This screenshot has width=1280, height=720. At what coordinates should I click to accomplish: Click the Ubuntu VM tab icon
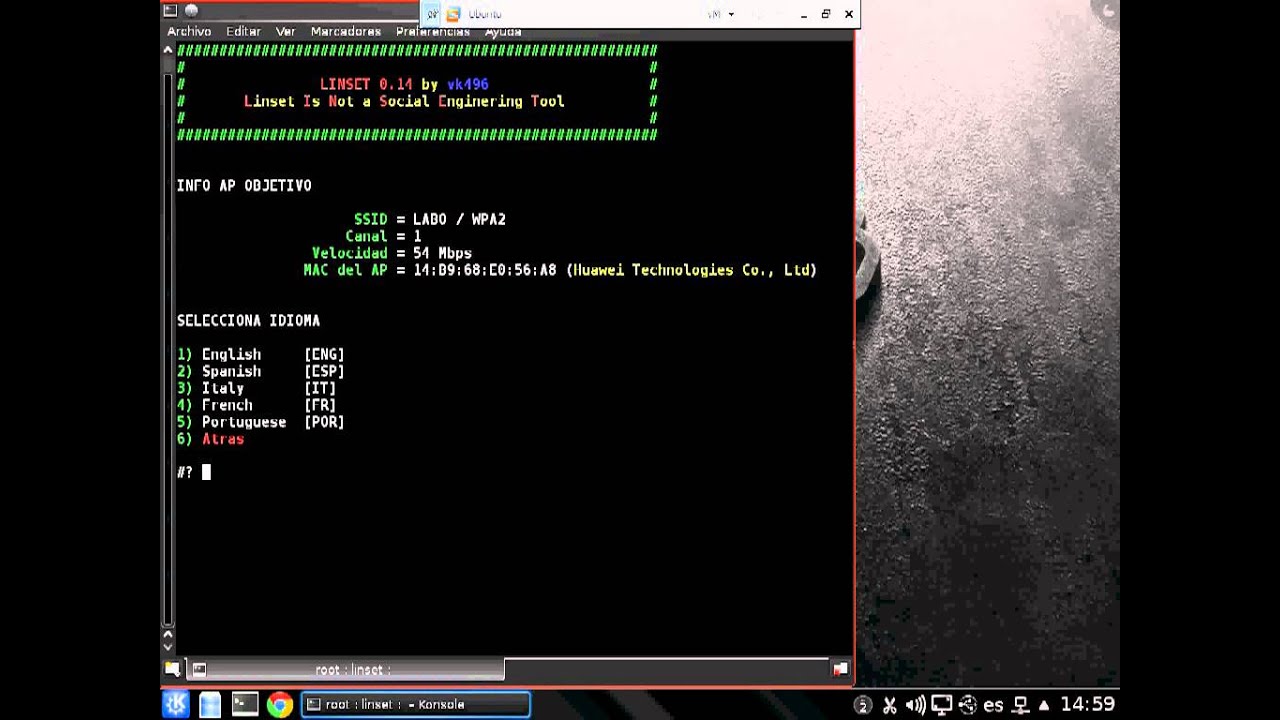[453, 14]
